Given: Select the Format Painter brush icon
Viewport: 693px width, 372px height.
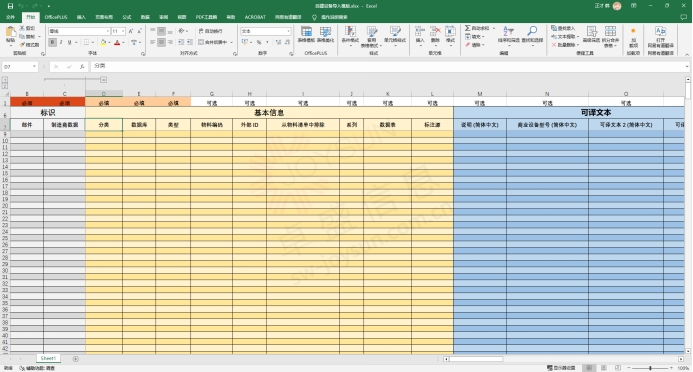Looking at the screenshot, I should coord(22,45).
